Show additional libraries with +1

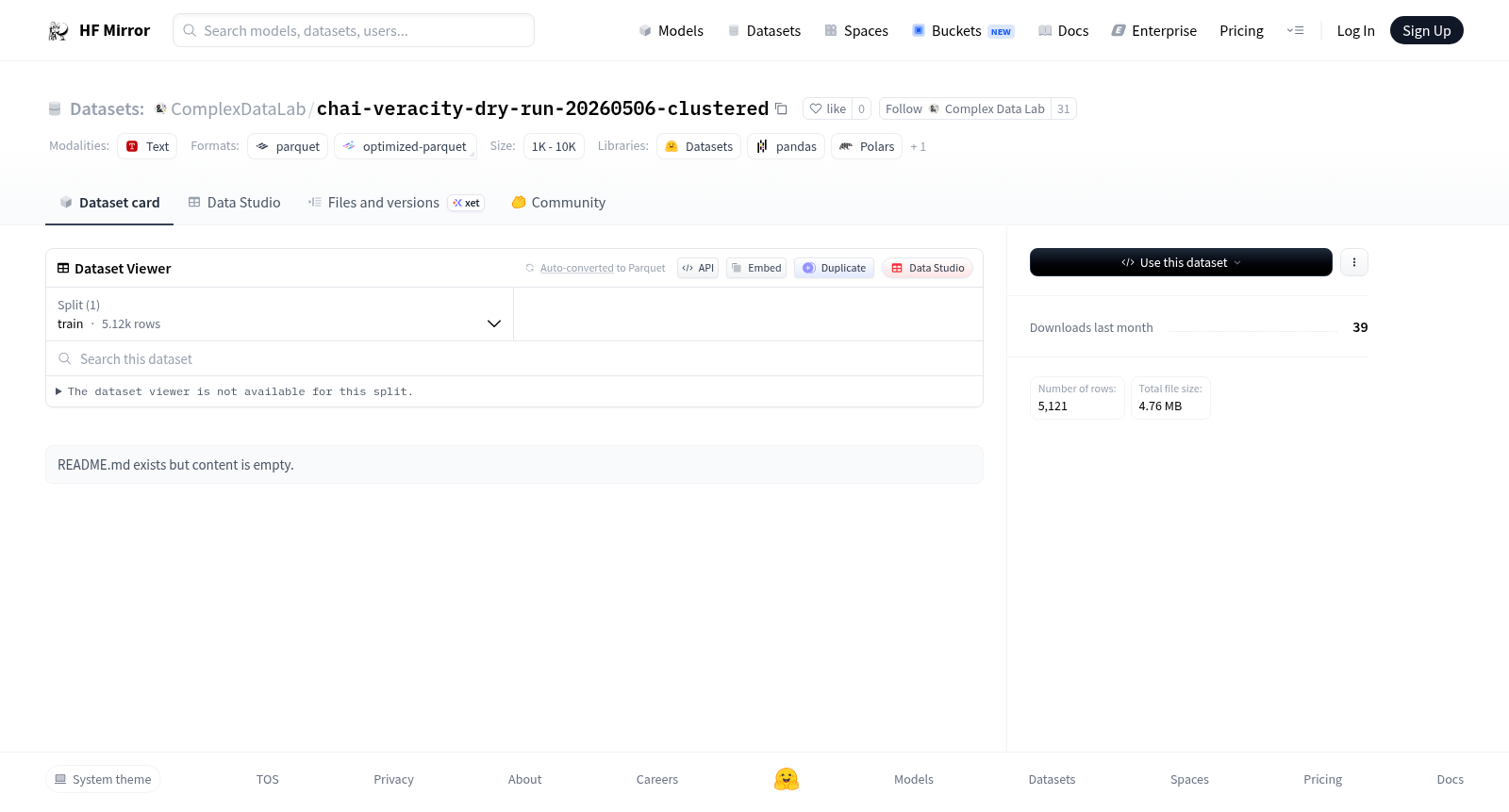(918, 146)
